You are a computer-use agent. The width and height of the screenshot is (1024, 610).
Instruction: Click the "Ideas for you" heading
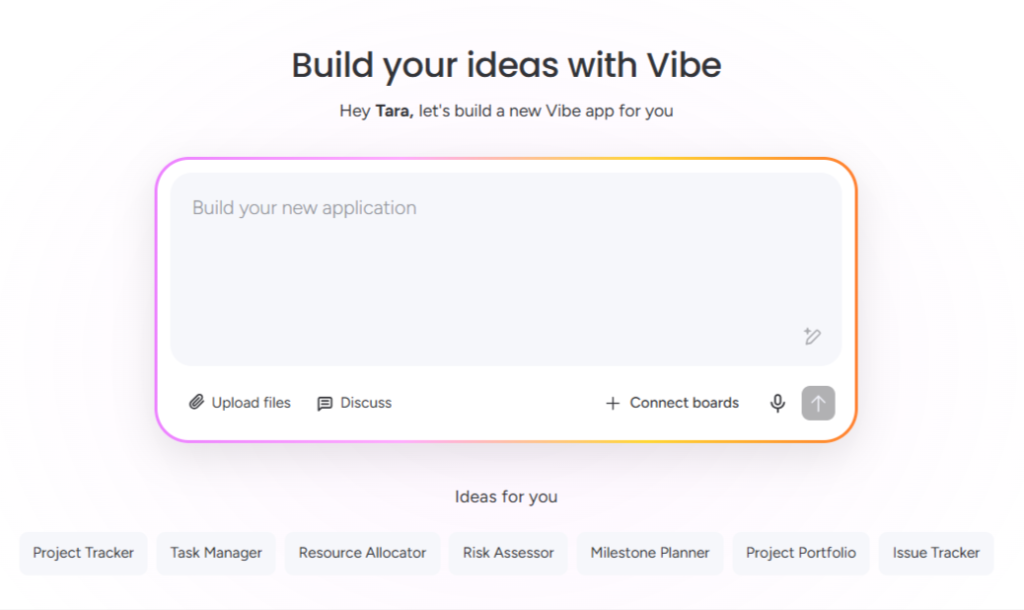(506, 497)
